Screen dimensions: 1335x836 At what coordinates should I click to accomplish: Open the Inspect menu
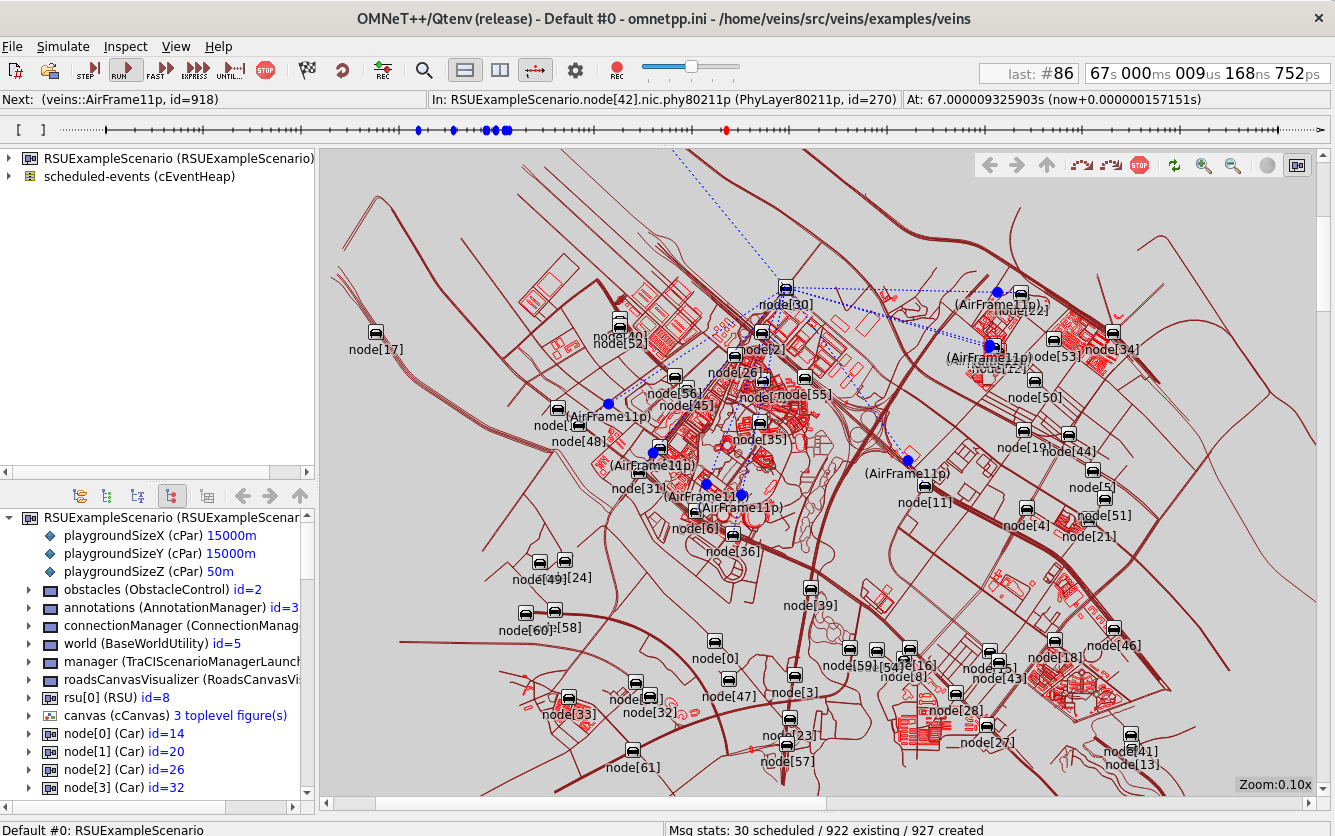125,46
